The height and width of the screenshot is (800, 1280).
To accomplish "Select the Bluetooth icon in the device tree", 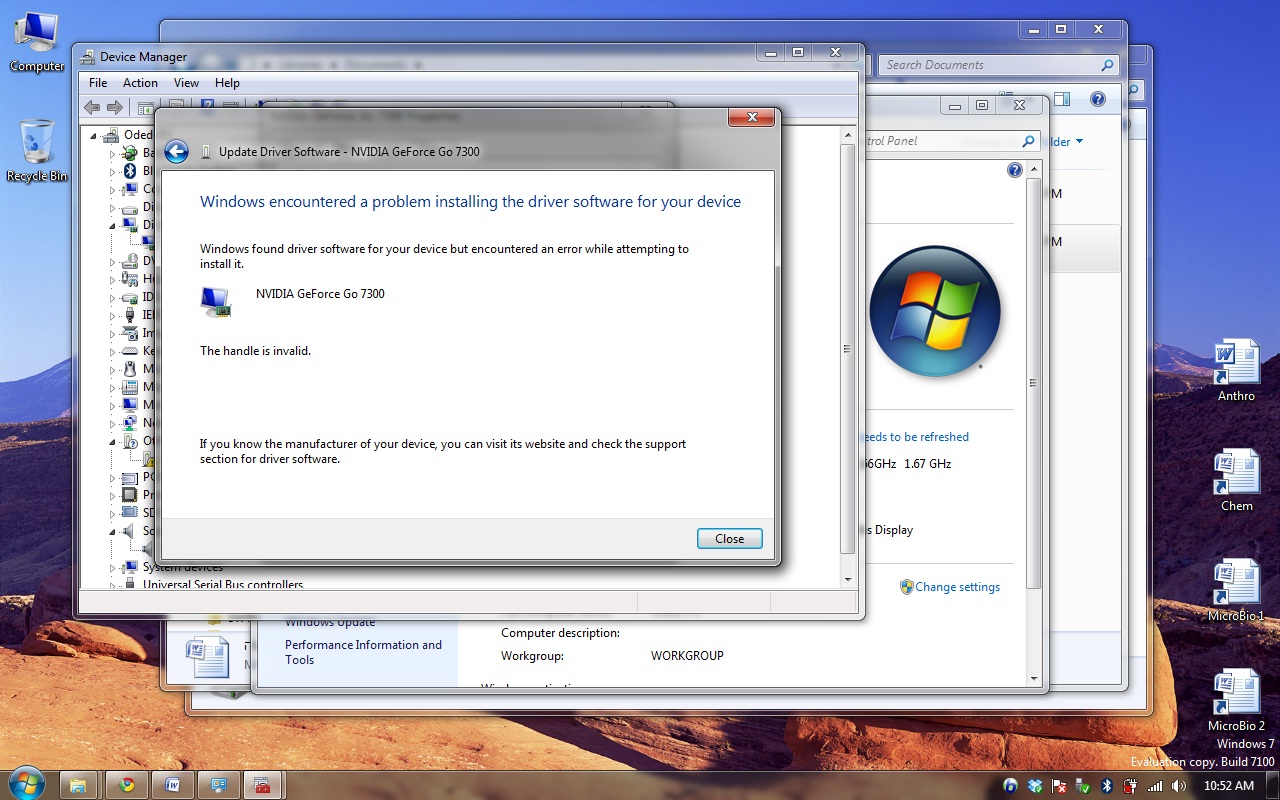I will (x=129, y=171).
